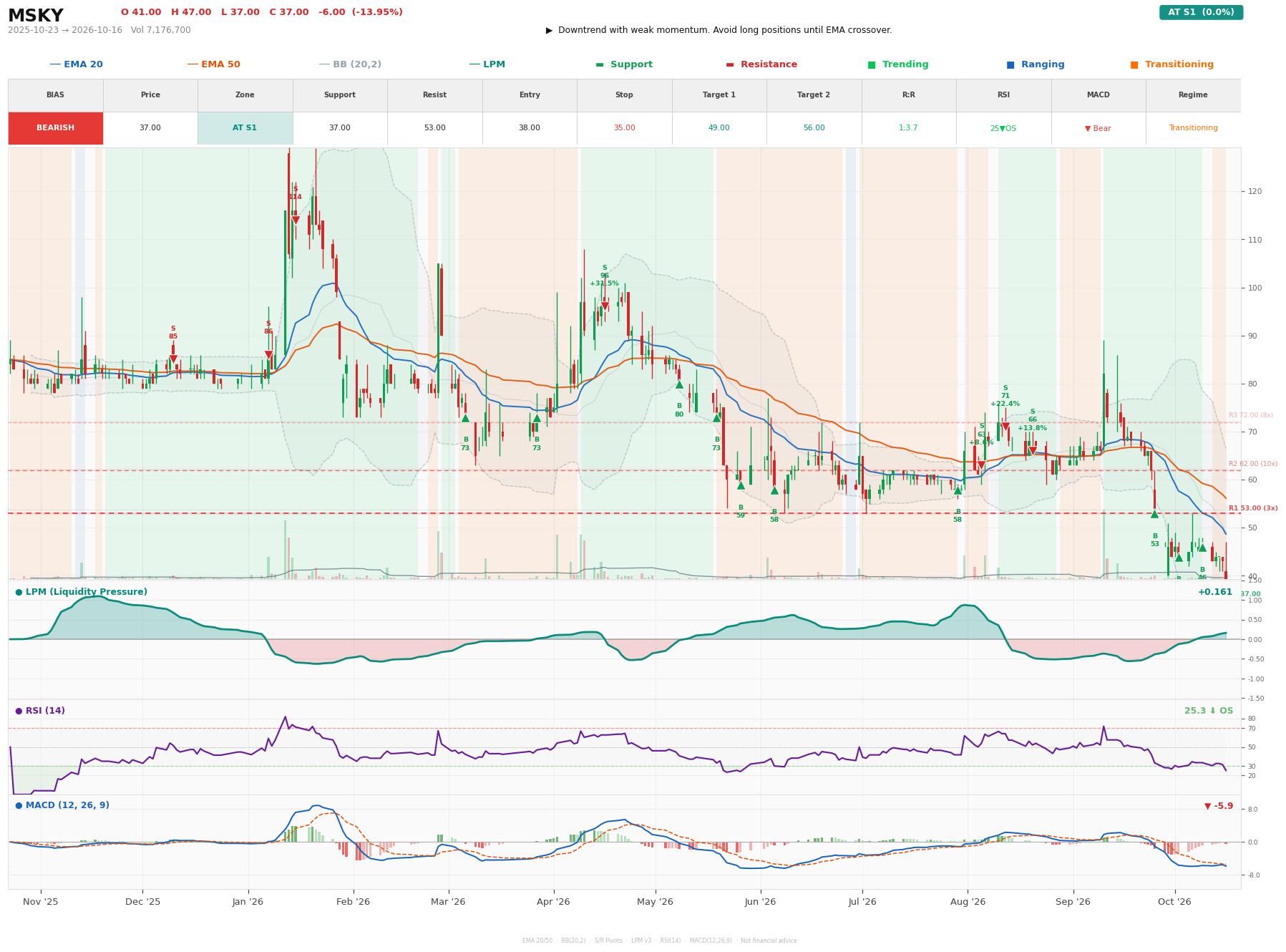
Task: Click the R2 62.00 (10x) resistance label
Action: click(x=1252, y=464)
